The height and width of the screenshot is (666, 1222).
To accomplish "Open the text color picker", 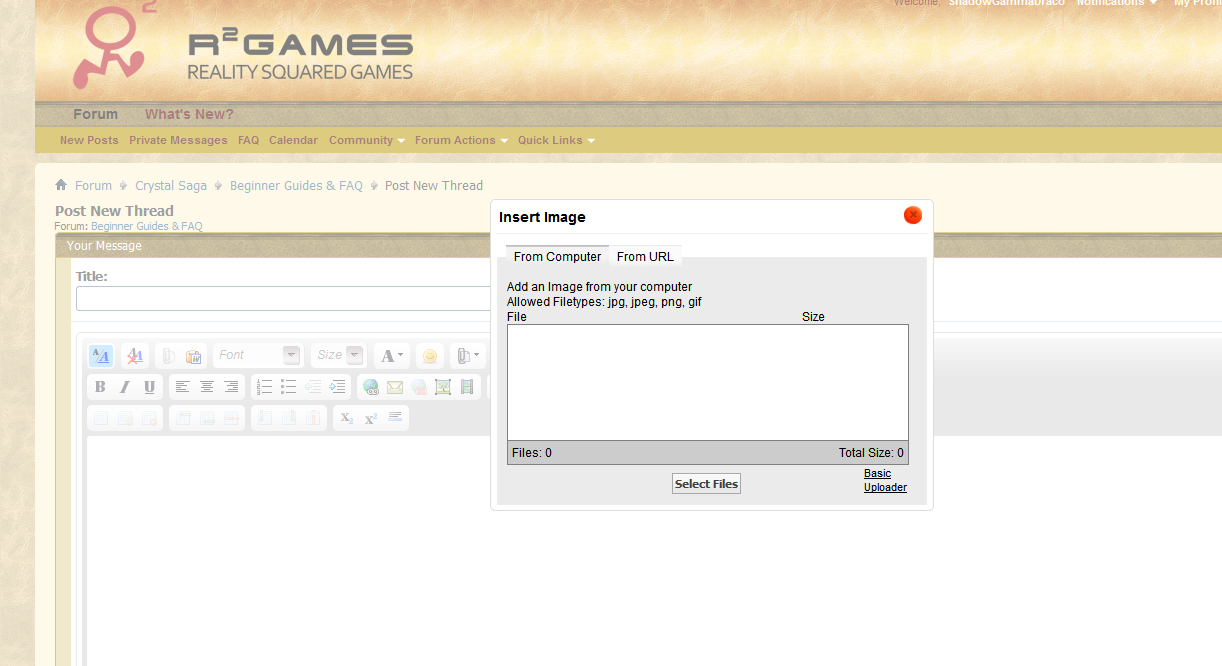I will pyautogui.click(x=391, y=356).
